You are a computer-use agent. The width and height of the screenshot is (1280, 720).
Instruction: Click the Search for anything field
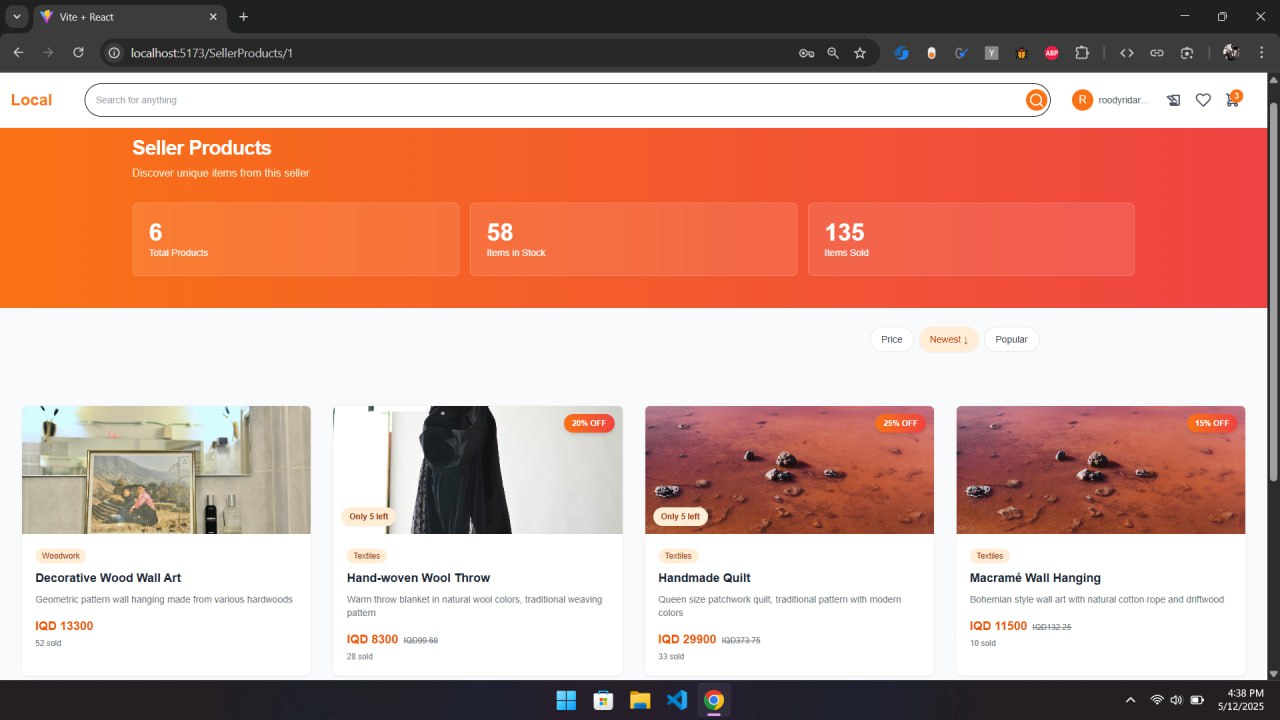550,100
